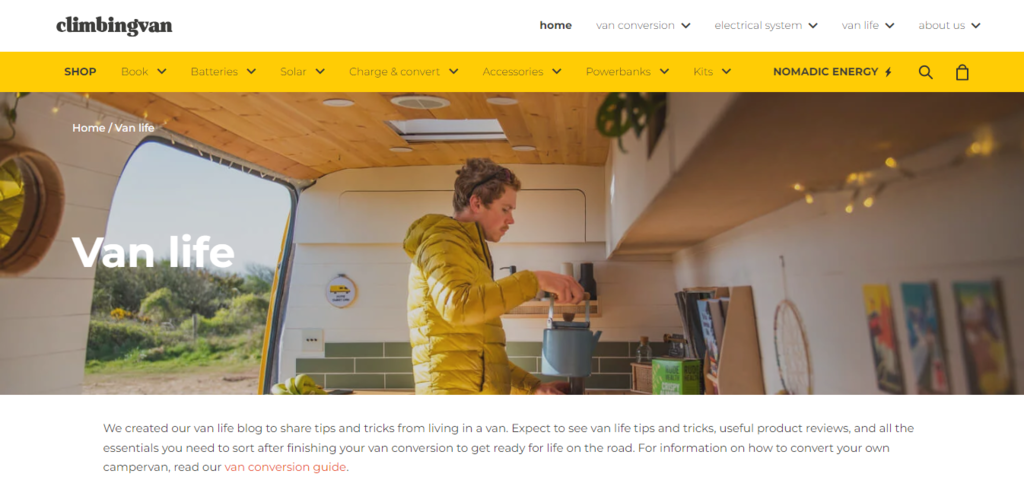Expand the van life chevron
Viewport: 1024px width, 496px height.
(x=889, y=25)
